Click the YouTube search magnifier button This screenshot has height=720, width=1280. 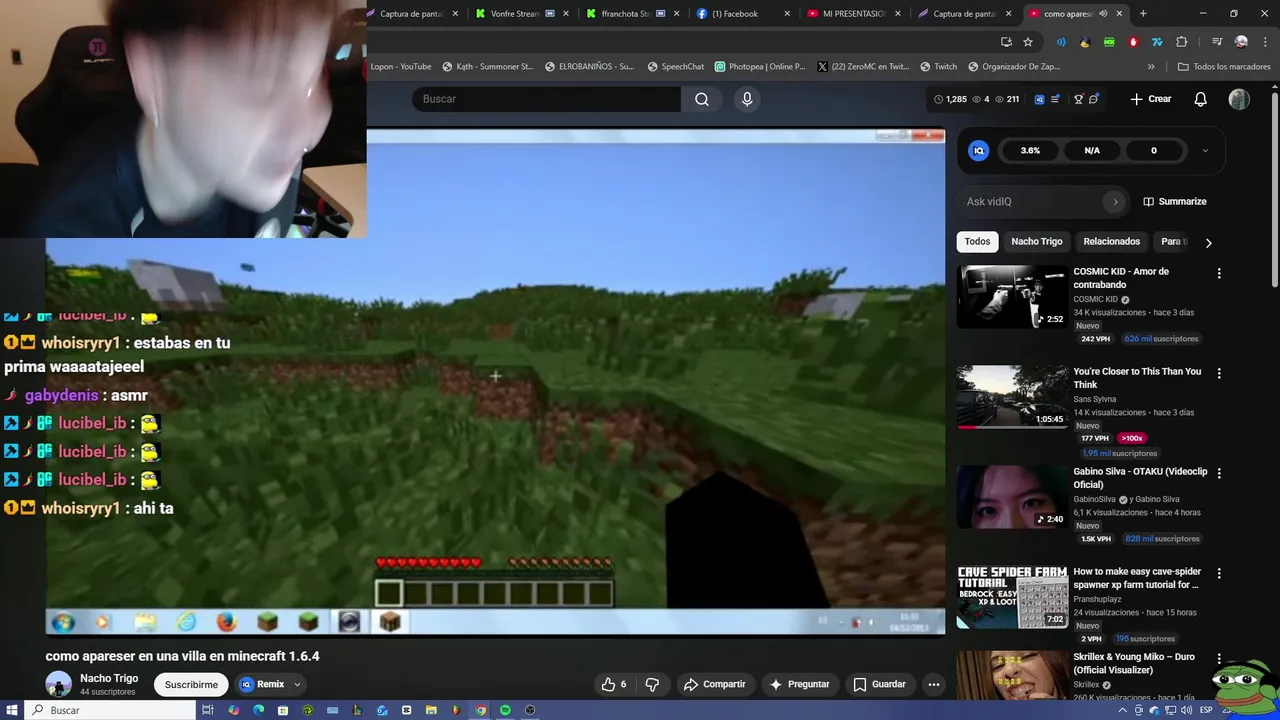702,99
